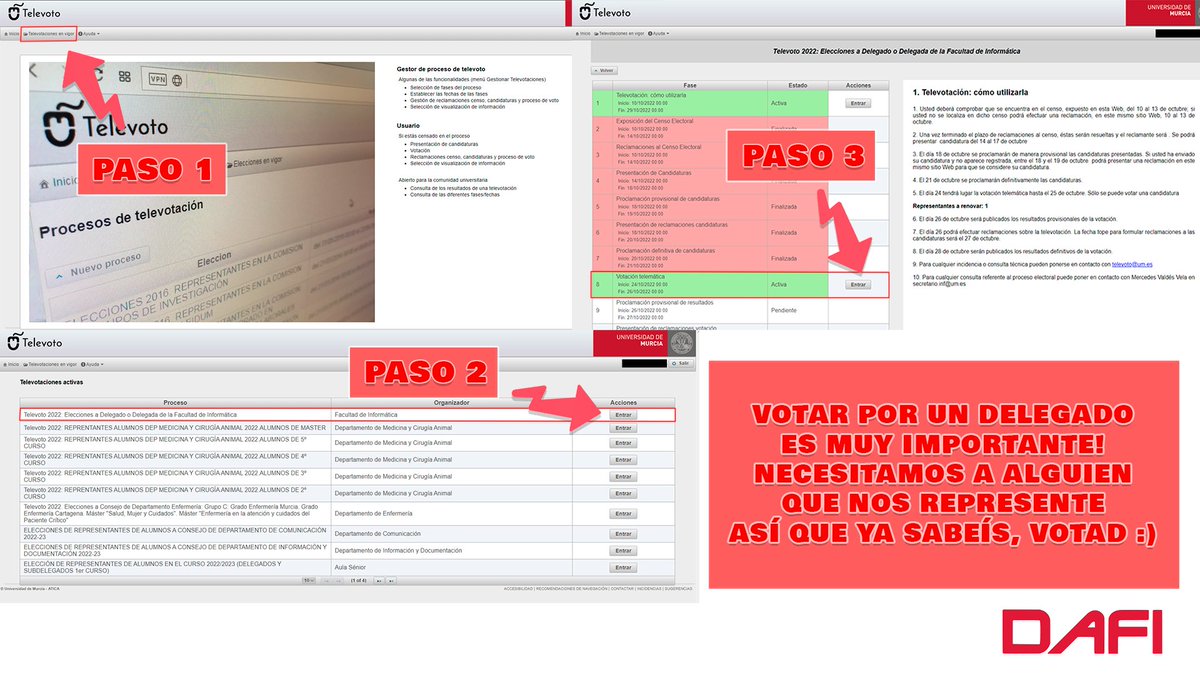Open Televotaciones en vigor in step 3 panel
Image resolution: width=1200 pixels, height=675 pixels.
click(x=621, y=33)
